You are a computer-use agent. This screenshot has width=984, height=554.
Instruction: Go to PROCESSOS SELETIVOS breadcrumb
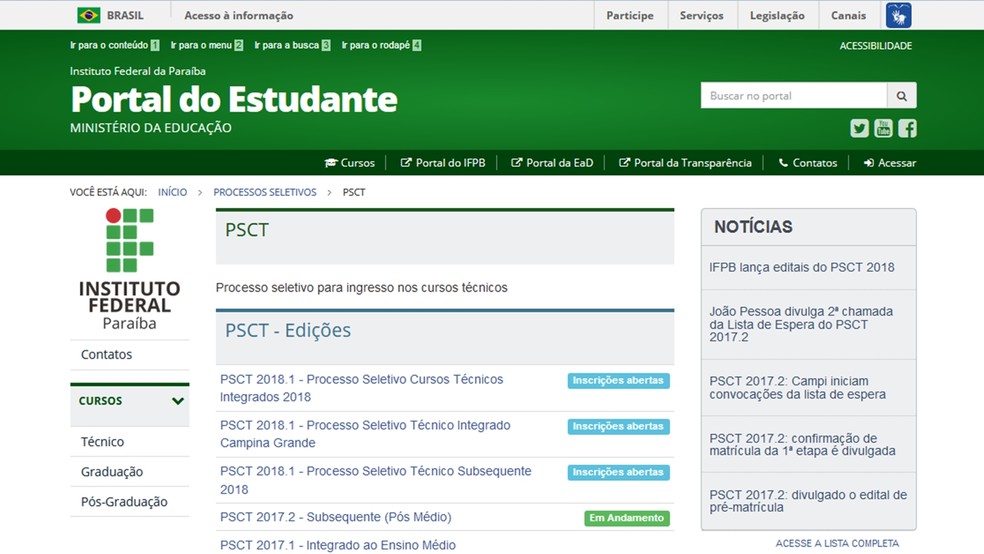tap(265, 192)
